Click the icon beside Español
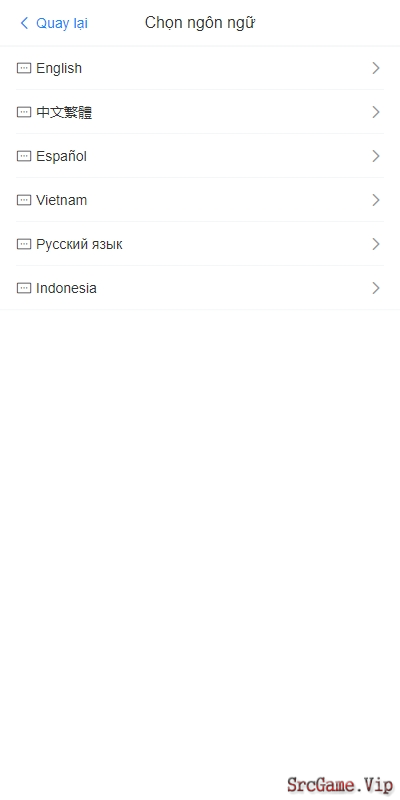 [x=24, y=156]
